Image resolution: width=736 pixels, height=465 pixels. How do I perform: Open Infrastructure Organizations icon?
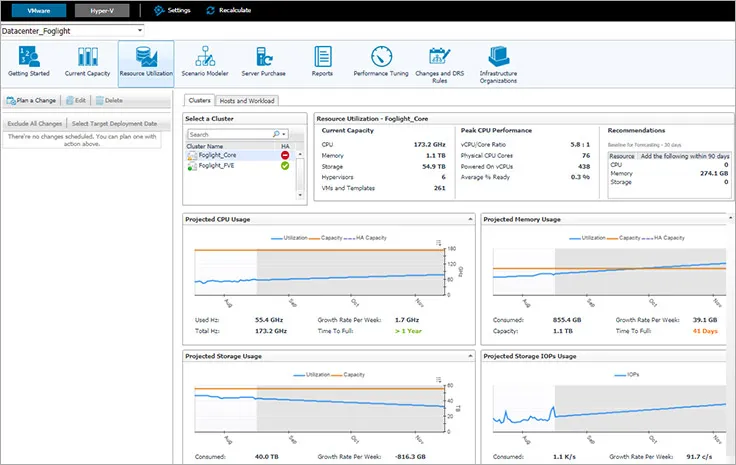[x=498, y=60]
